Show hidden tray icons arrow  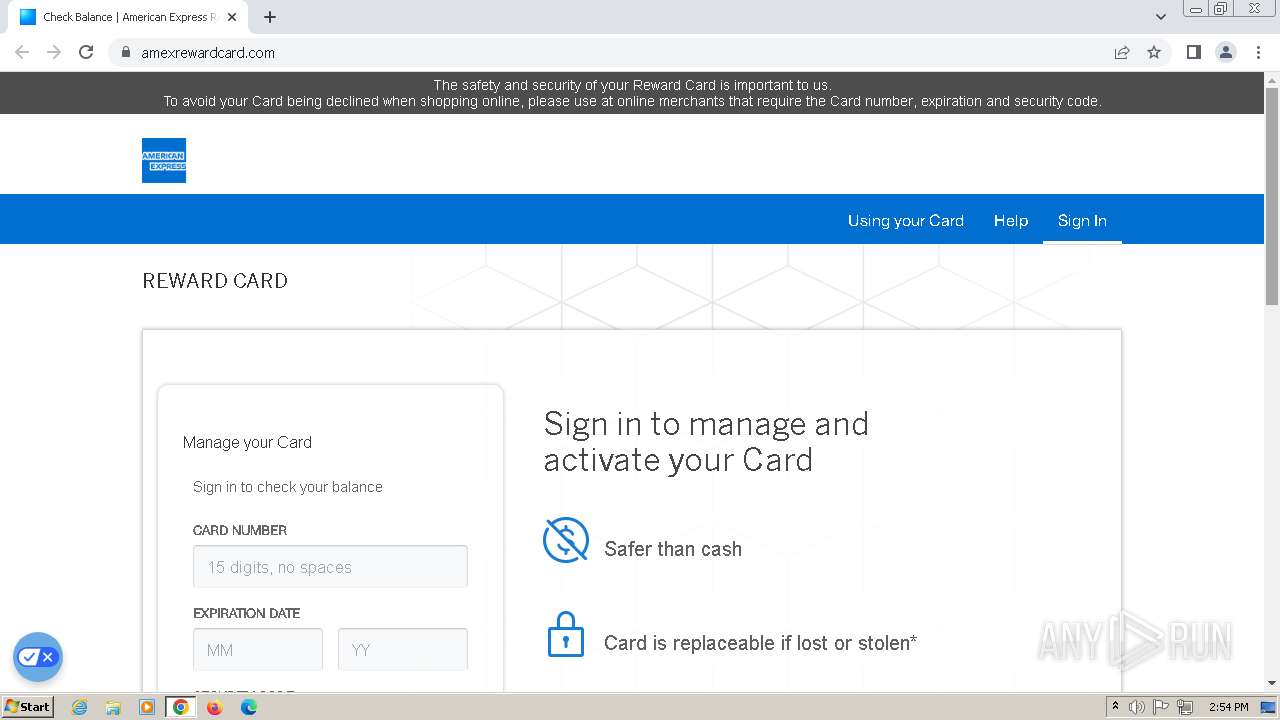click(x=1115, y=706)
